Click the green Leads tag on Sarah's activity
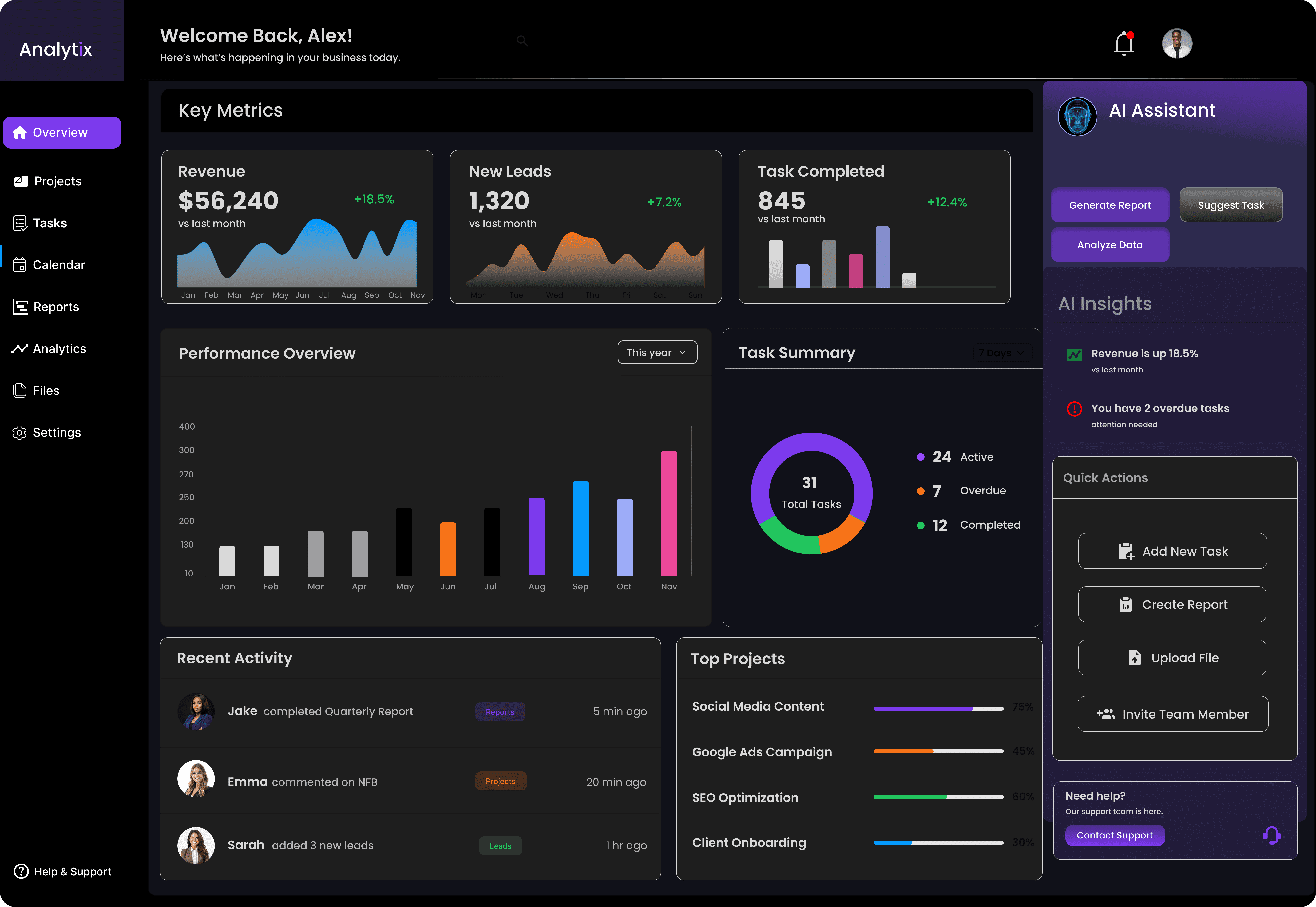Screen dimensions: 1316x907 click(x=501, y=846)
